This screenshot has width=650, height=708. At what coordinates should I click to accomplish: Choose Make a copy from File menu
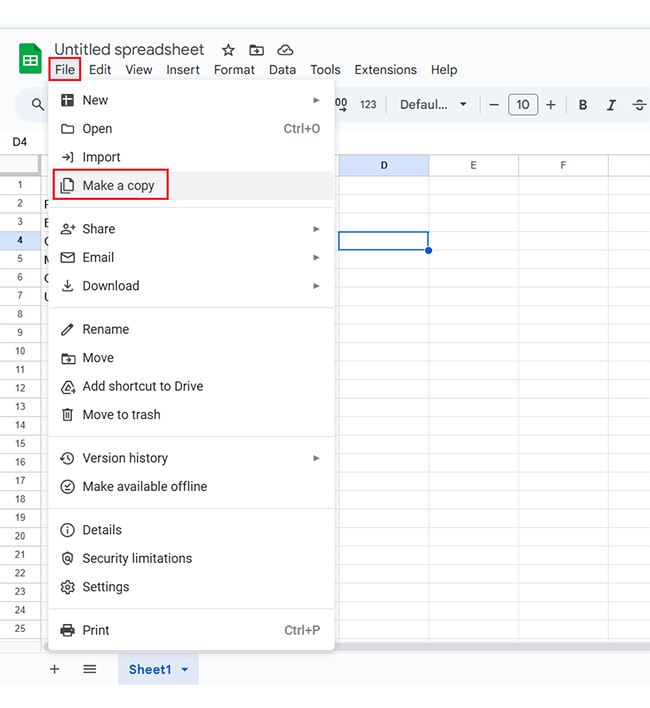pos(118,186)
